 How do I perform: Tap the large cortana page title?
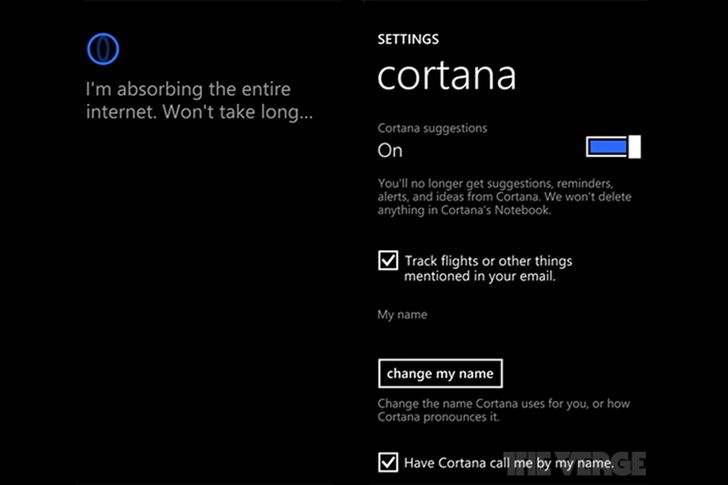tap(446, 77)
